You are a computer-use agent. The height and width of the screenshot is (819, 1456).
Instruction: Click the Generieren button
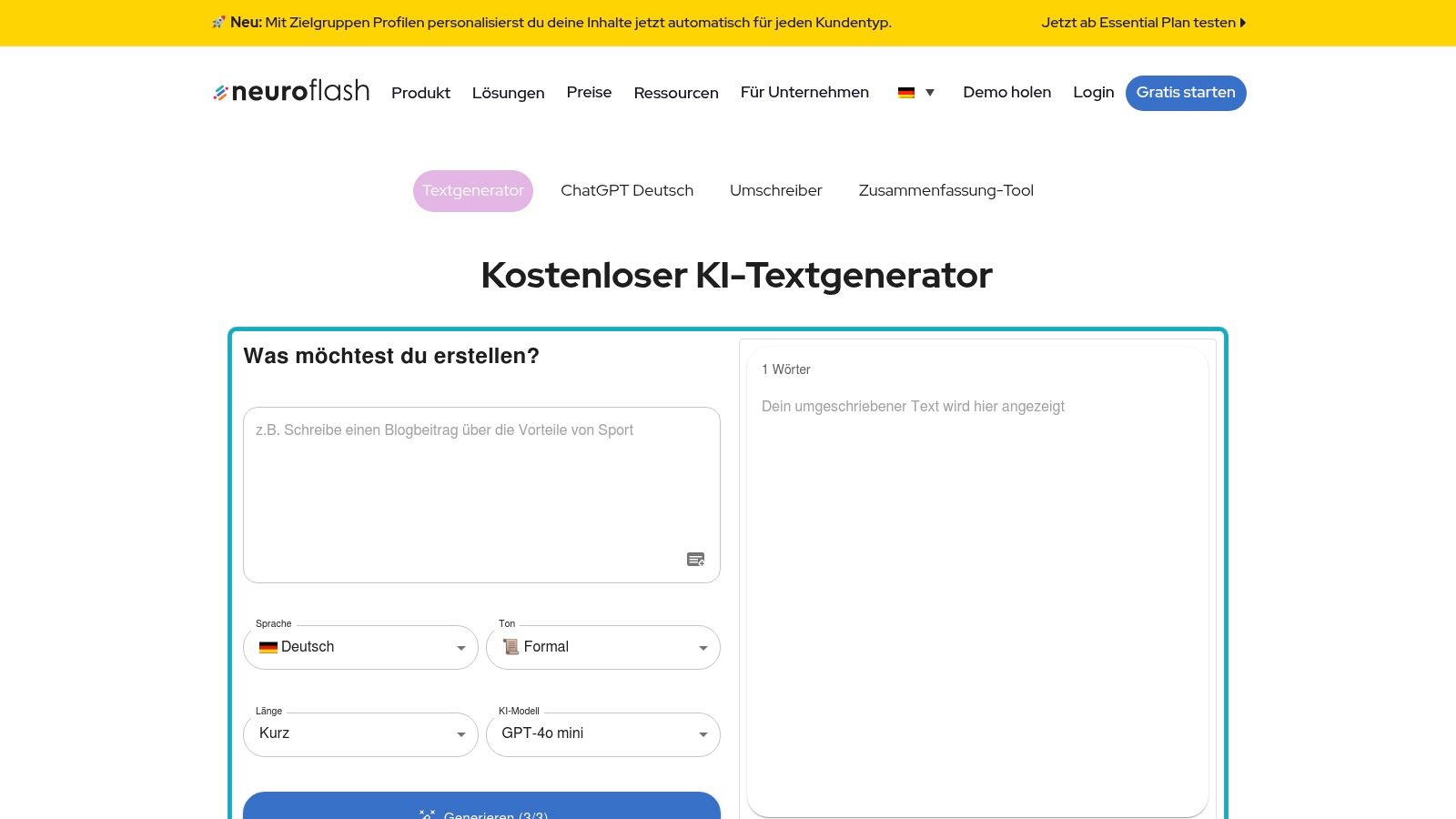481,806
